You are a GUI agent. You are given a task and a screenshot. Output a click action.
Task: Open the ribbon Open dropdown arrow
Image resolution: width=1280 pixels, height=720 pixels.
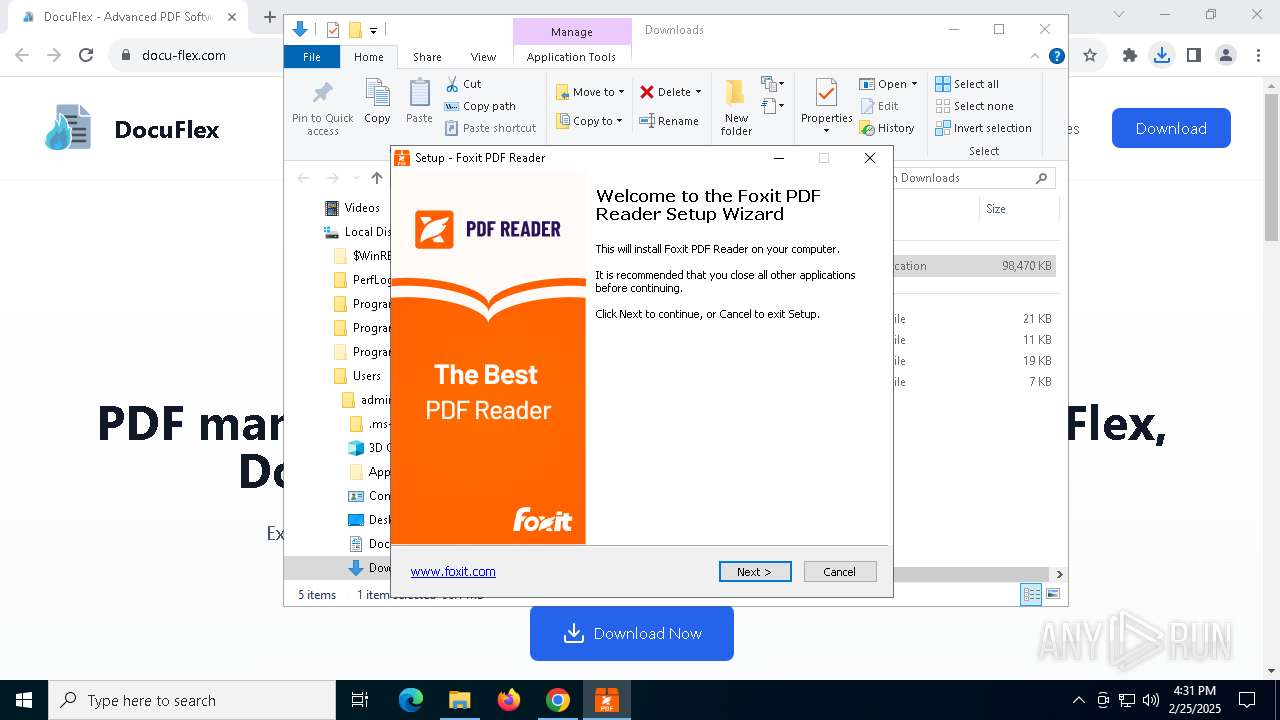tap(914, 84)
